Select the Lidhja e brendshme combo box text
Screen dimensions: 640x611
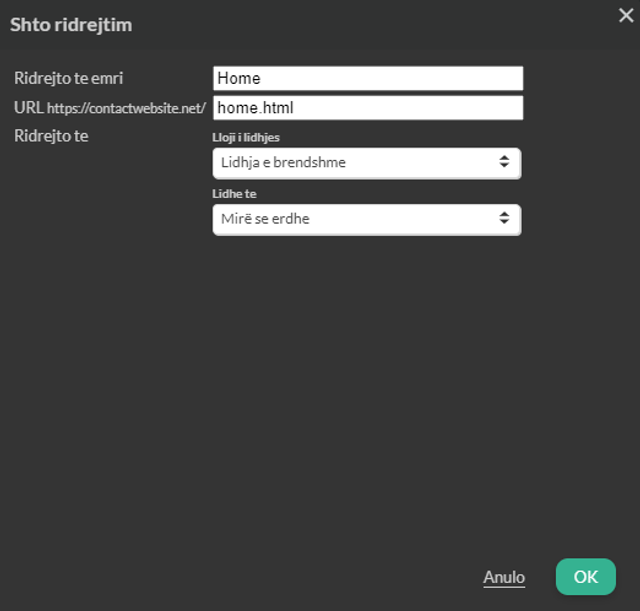(283, 162)
